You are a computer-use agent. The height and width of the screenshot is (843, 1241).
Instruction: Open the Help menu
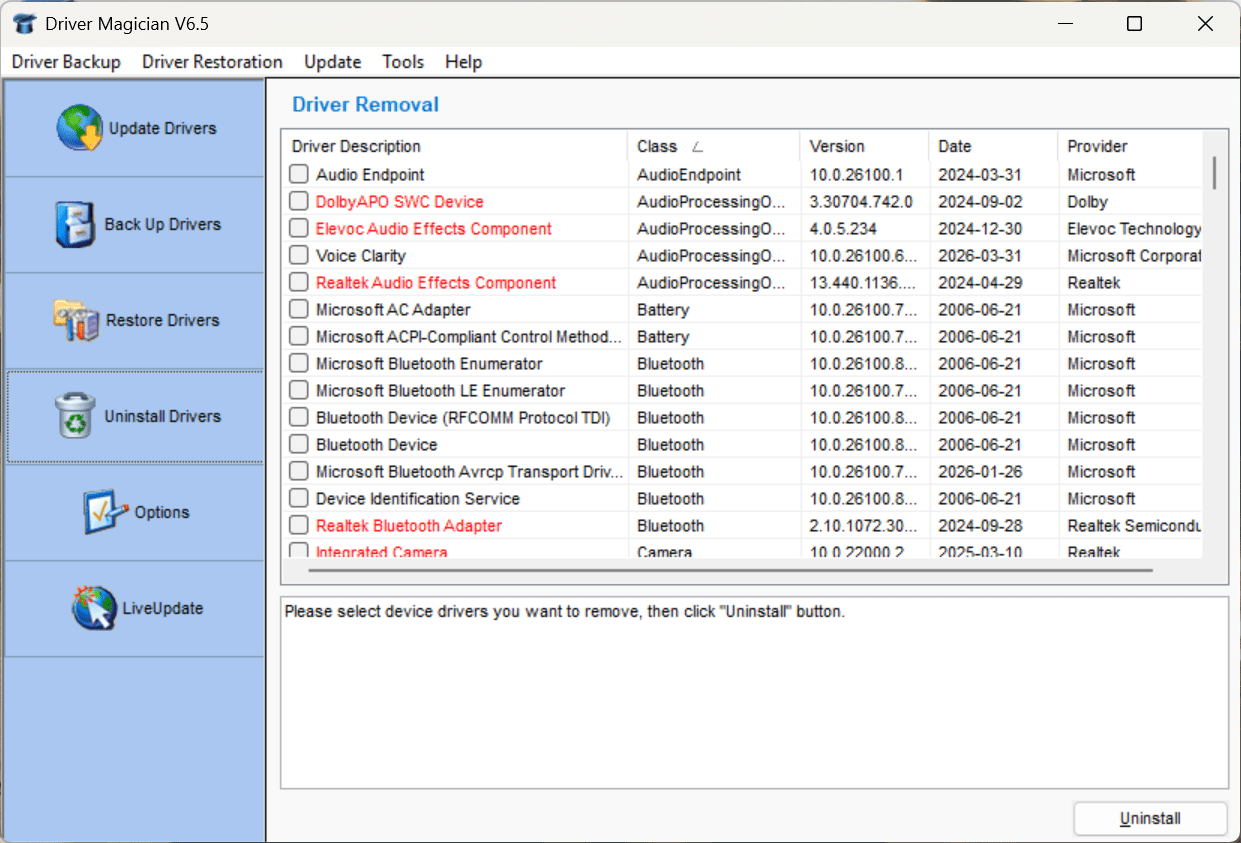(x=464, y=62)
